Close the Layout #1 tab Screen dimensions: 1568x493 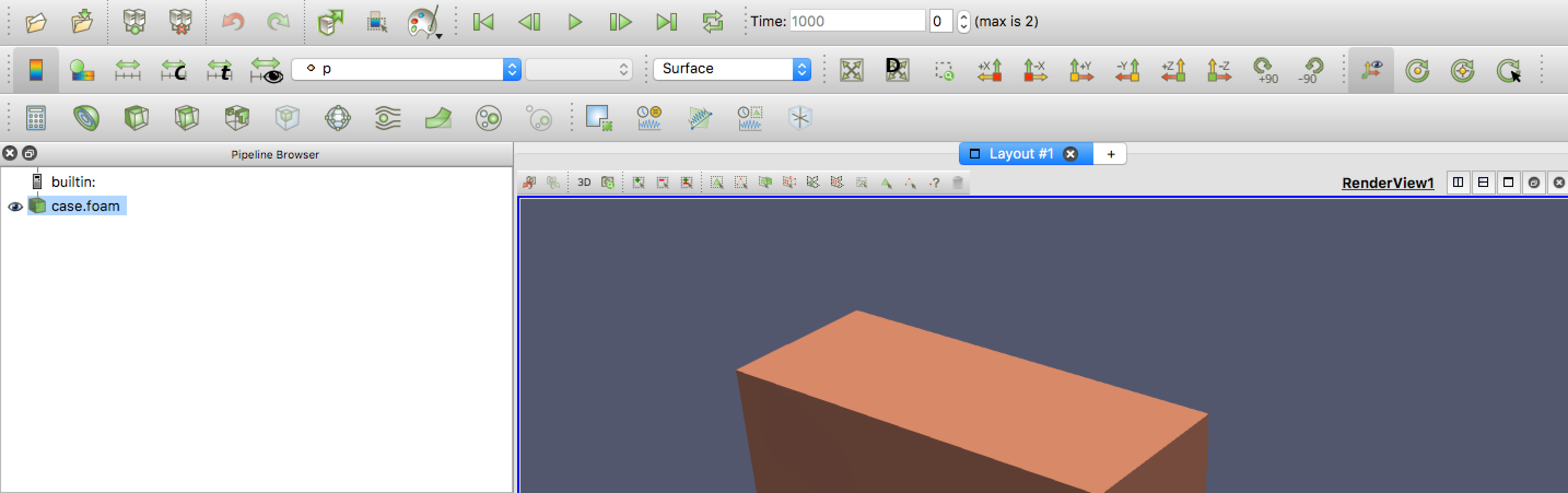click(x=1070, y=154)
